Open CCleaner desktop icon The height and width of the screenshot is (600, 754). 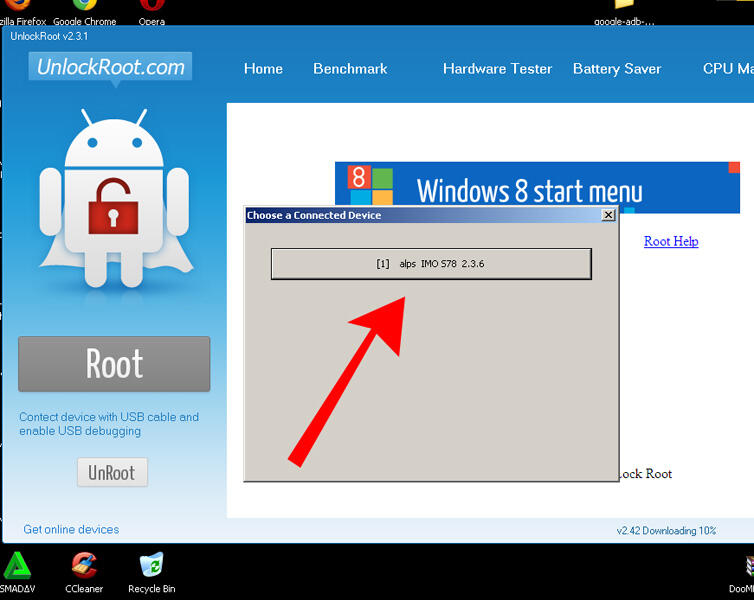pos(84,572)
